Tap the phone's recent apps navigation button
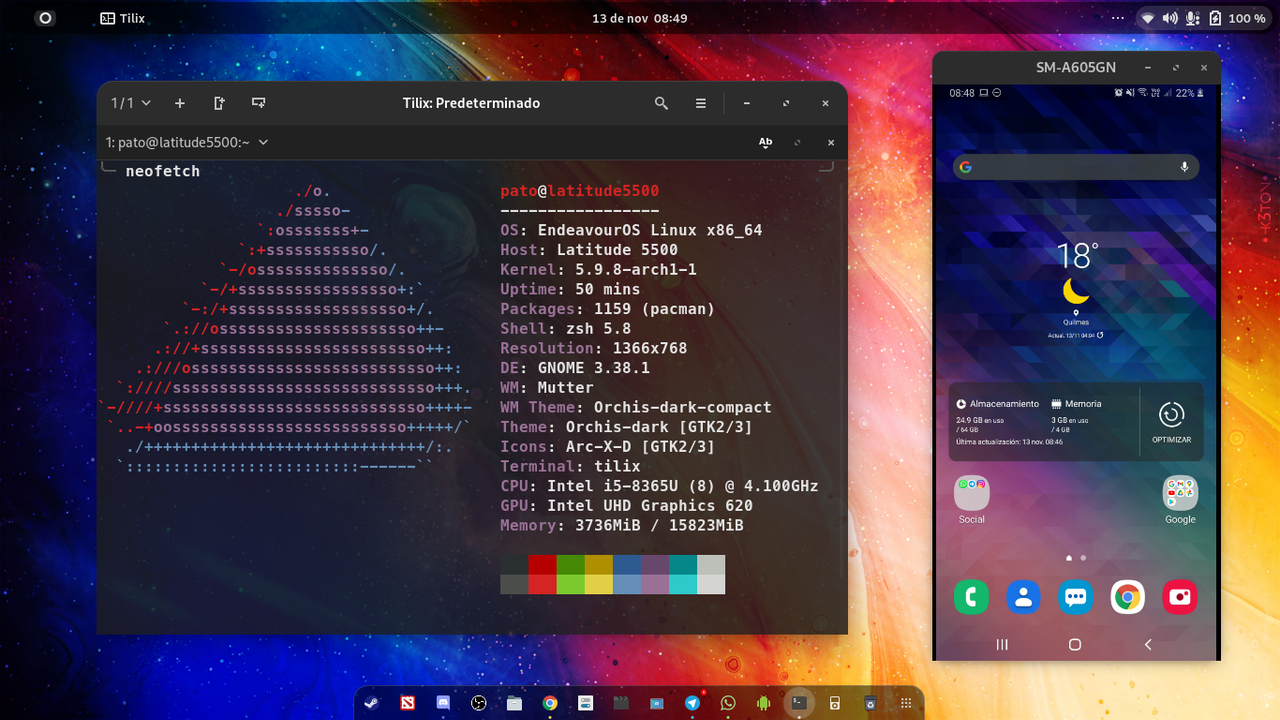1280x720 pixels. (x=1002, y=645)
